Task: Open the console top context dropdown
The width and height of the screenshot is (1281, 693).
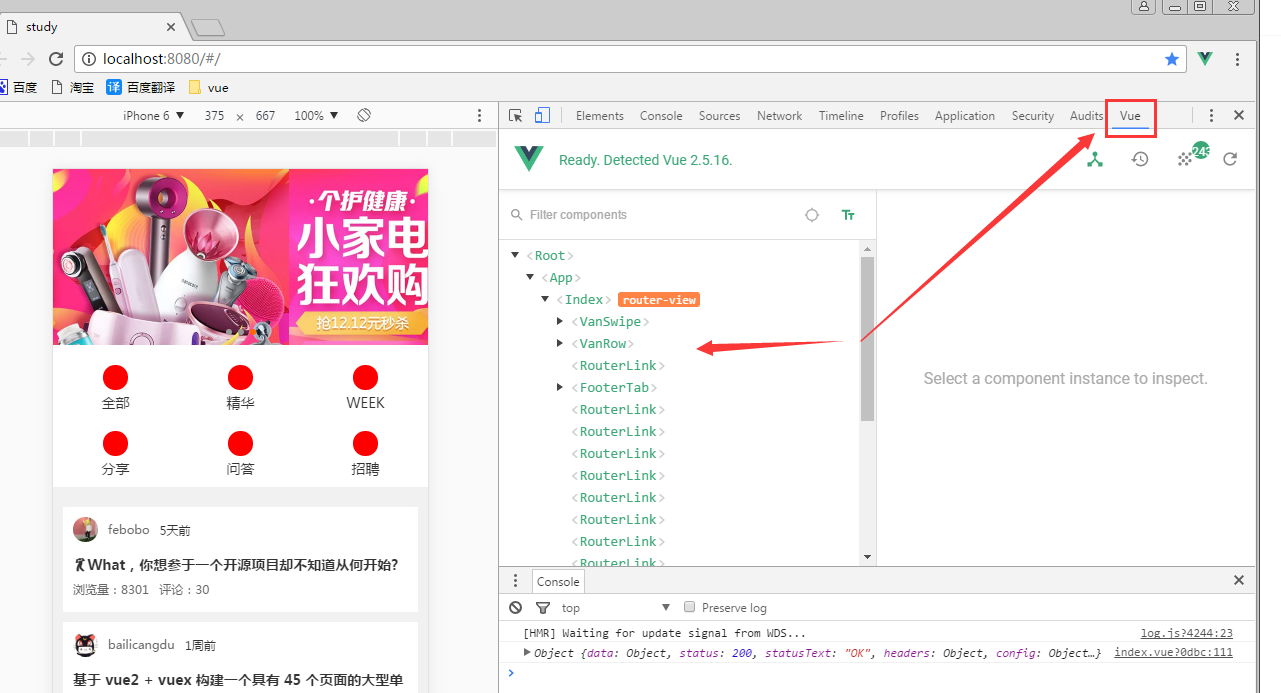Action: point(615,607)
